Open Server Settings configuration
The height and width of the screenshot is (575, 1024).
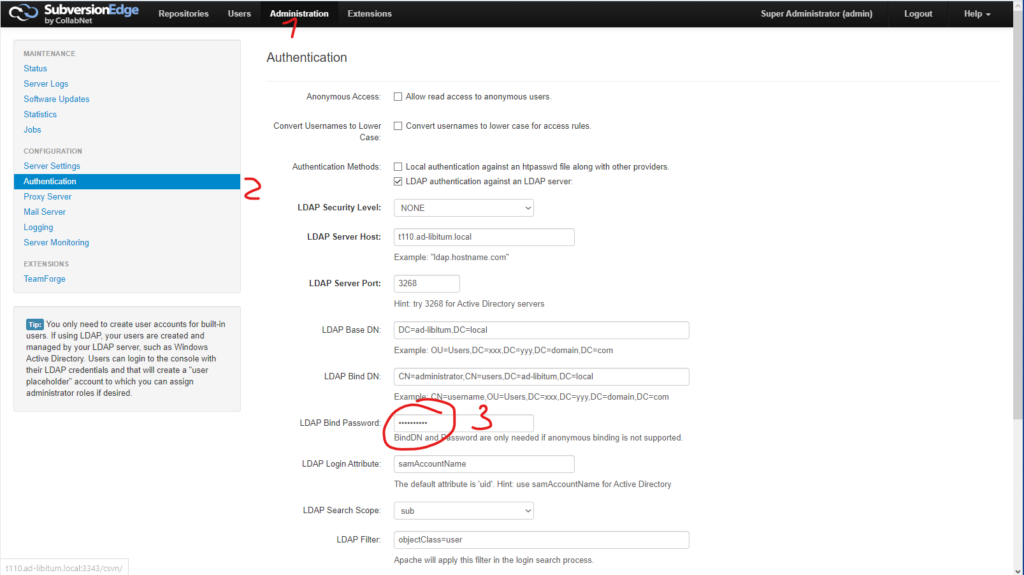[52, 166]
